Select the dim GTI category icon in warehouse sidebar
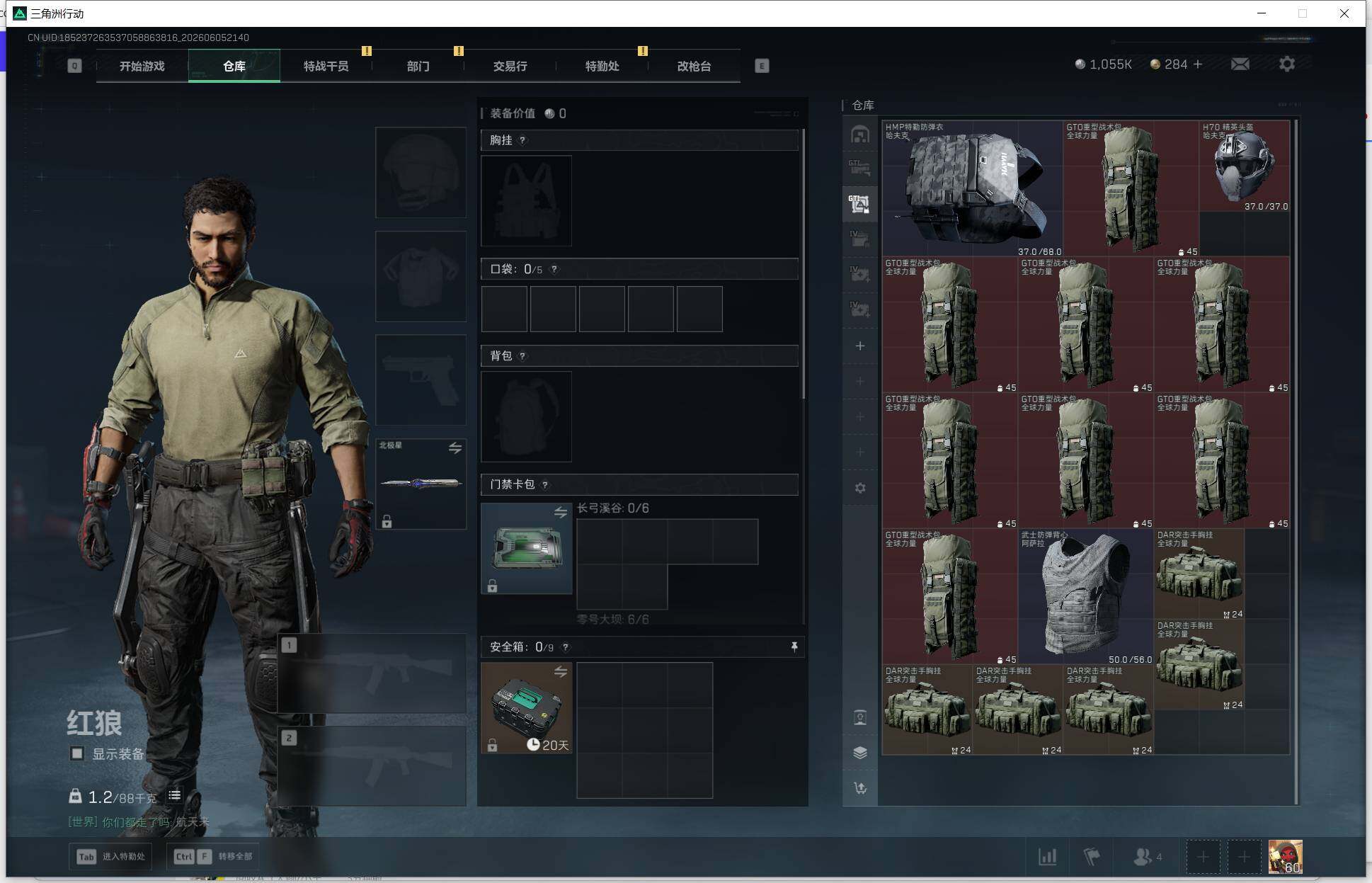Screen dimensions: 1372x883 [860, 169]
